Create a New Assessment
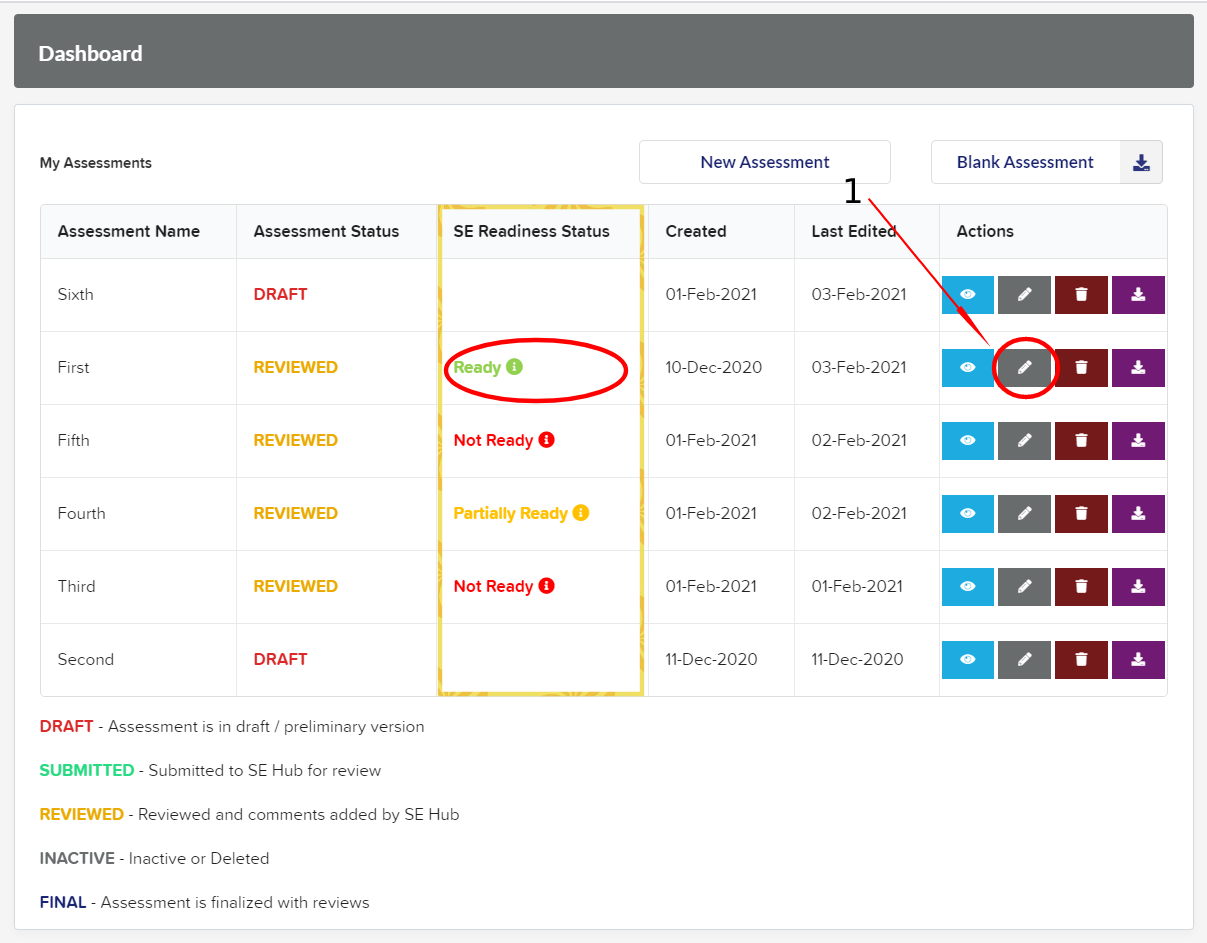The width and height of the screenshot is (1207, 943). 765,162
